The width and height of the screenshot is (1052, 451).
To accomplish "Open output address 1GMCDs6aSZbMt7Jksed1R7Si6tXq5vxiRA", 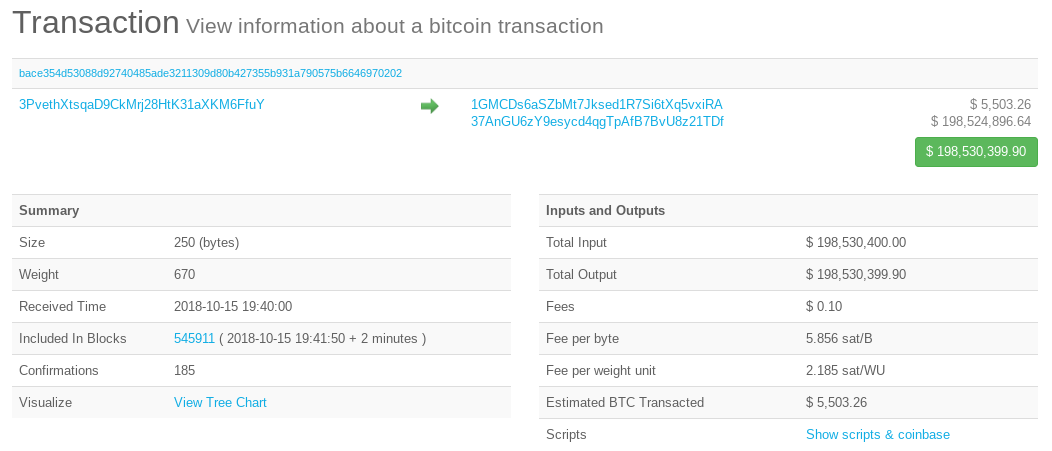I will 597,105.
